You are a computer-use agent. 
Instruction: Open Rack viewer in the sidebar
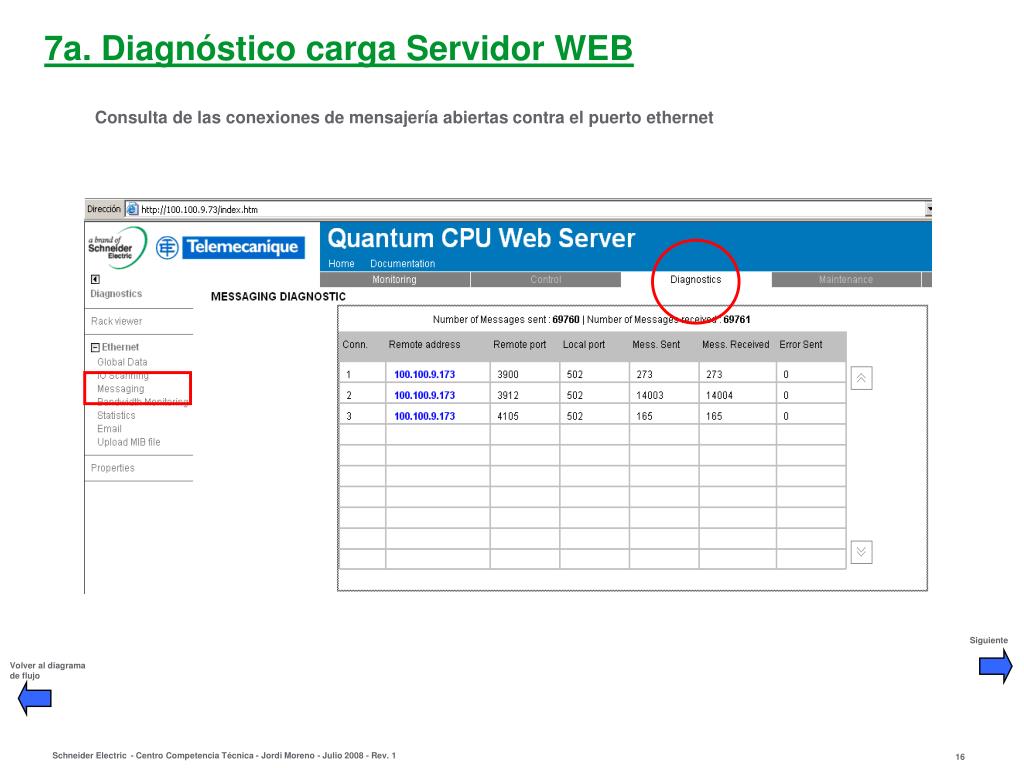coord(116,321)
